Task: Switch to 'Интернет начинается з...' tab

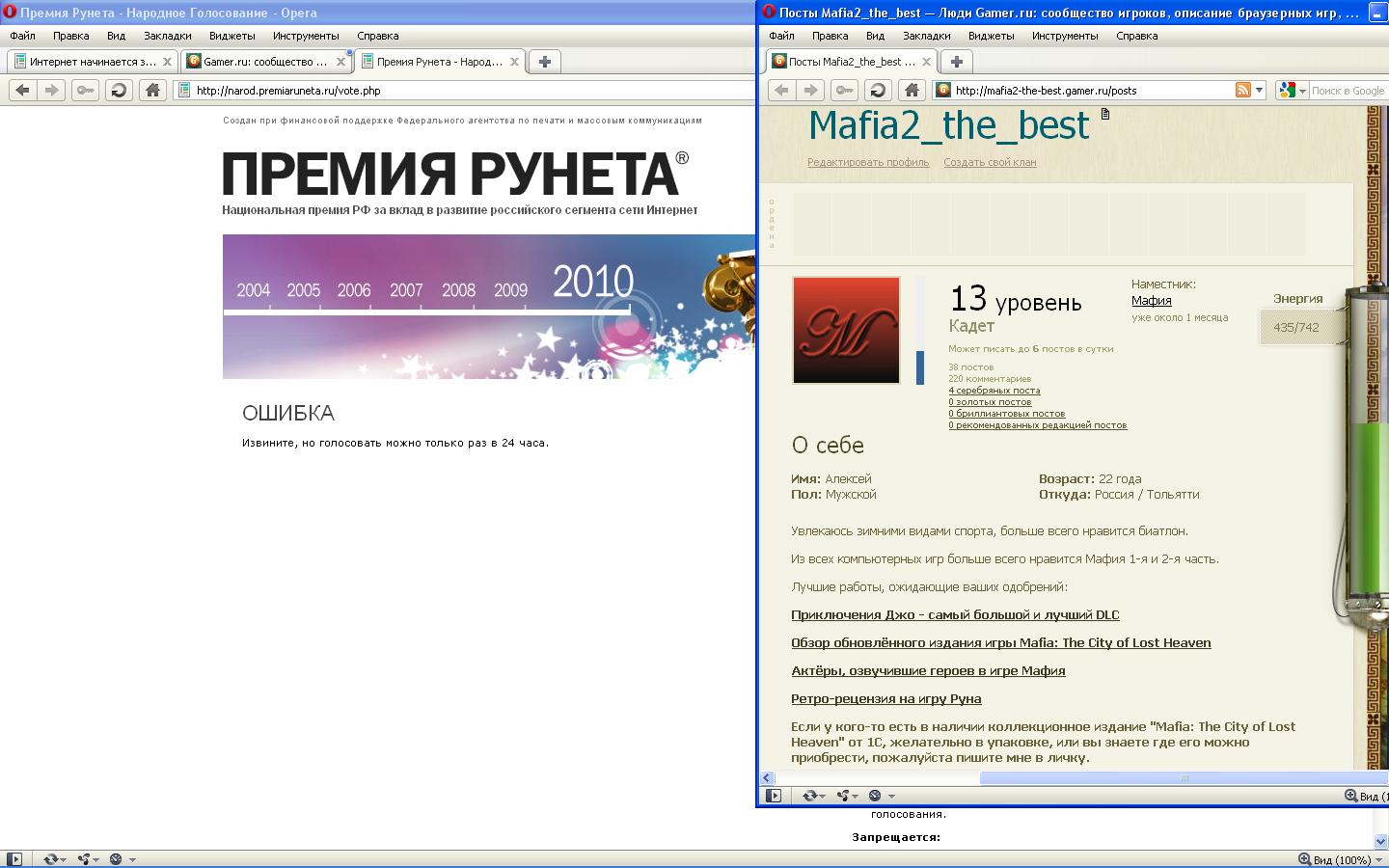Action: click(93, 61)
